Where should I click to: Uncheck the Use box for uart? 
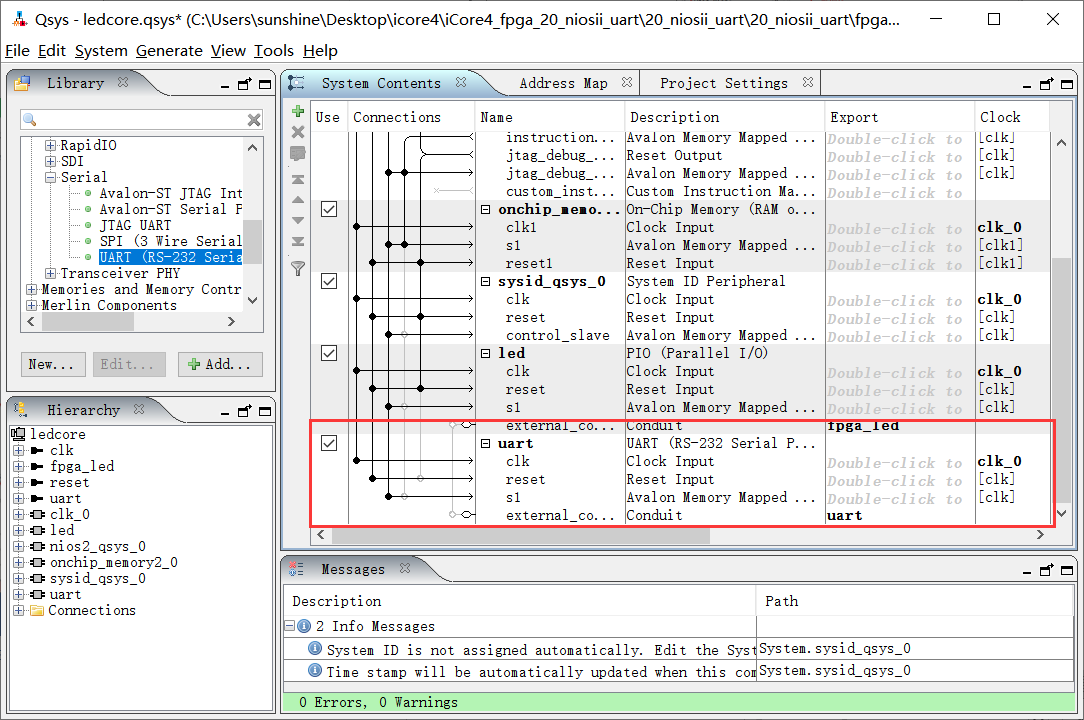(x=328, y=443)
